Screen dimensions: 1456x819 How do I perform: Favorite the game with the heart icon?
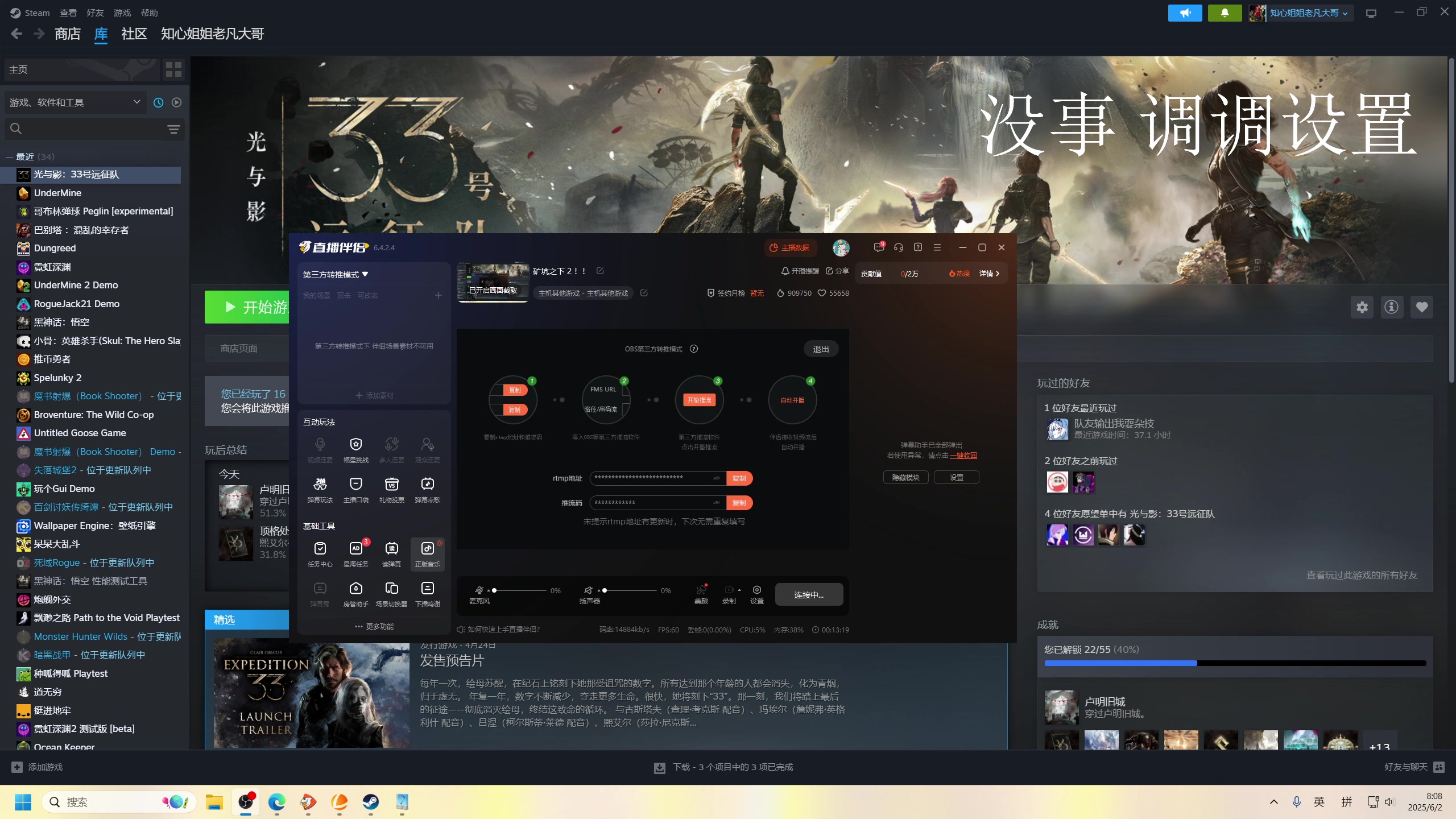1422,307
